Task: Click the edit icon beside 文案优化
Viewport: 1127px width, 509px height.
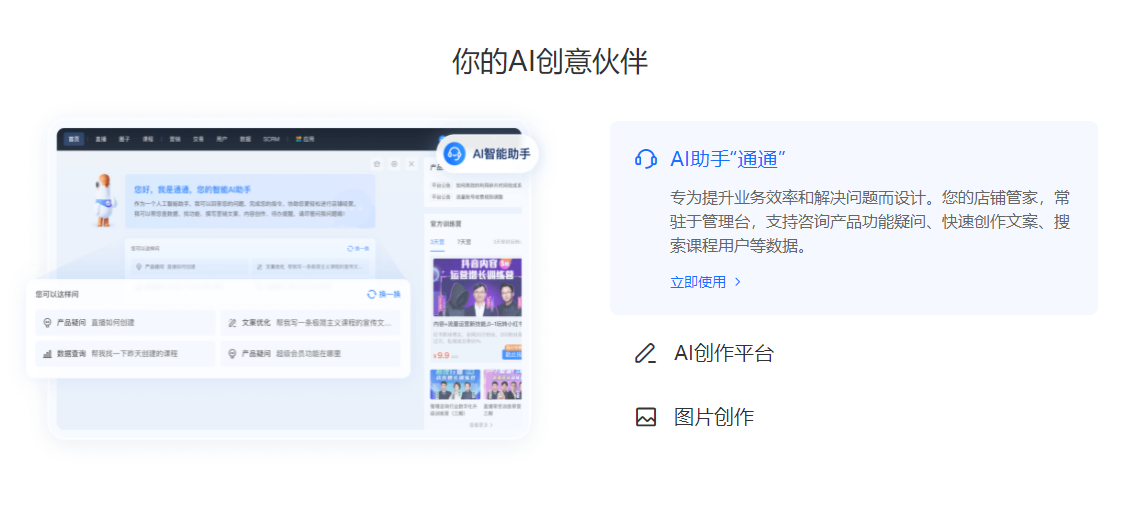Action: (x=232, y=323)
